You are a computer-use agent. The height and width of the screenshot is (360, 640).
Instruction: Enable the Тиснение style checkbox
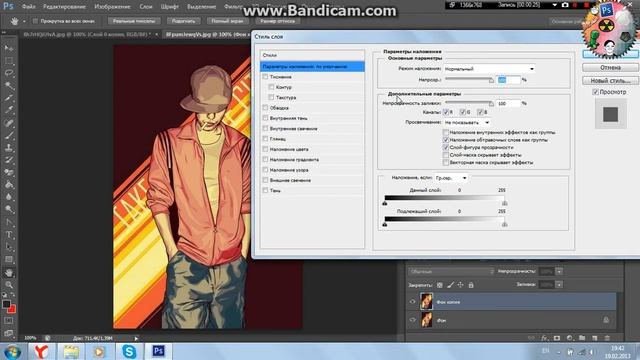[266, 77]
